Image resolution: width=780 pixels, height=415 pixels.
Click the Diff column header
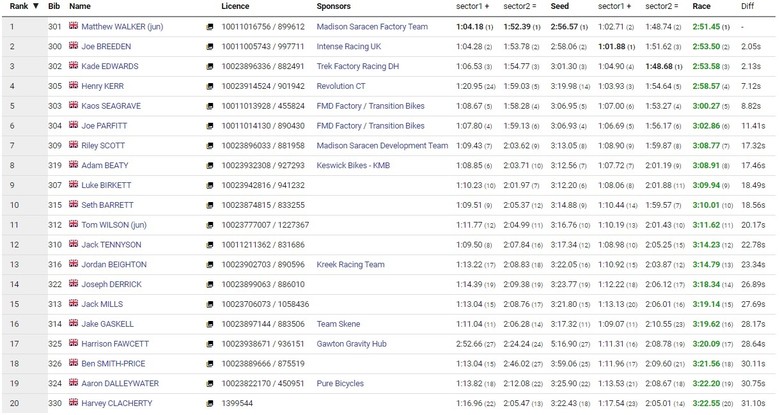click(748, 6)
